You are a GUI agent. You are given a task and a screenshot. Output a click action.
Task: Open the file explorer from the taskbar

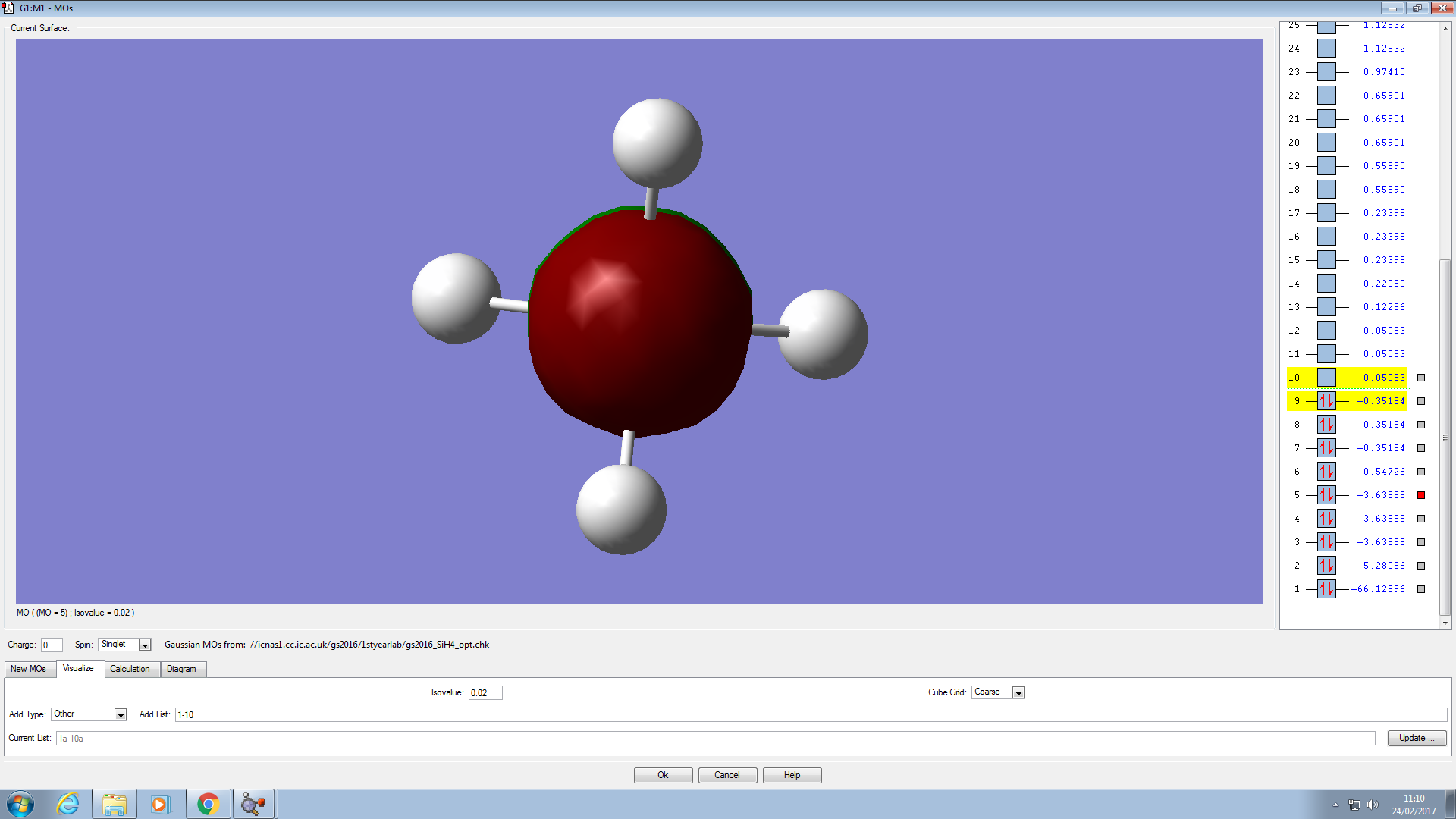[115, 804]
